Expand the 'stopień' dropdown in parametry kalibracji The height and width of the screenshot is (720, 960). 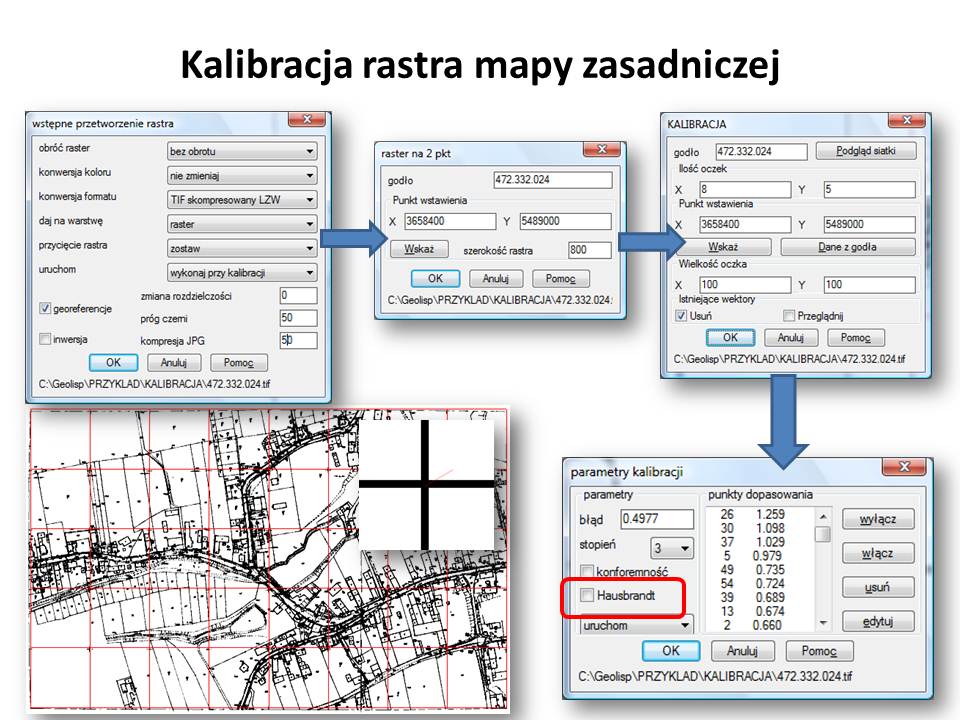pyautogui.click(x=672, y=548)
